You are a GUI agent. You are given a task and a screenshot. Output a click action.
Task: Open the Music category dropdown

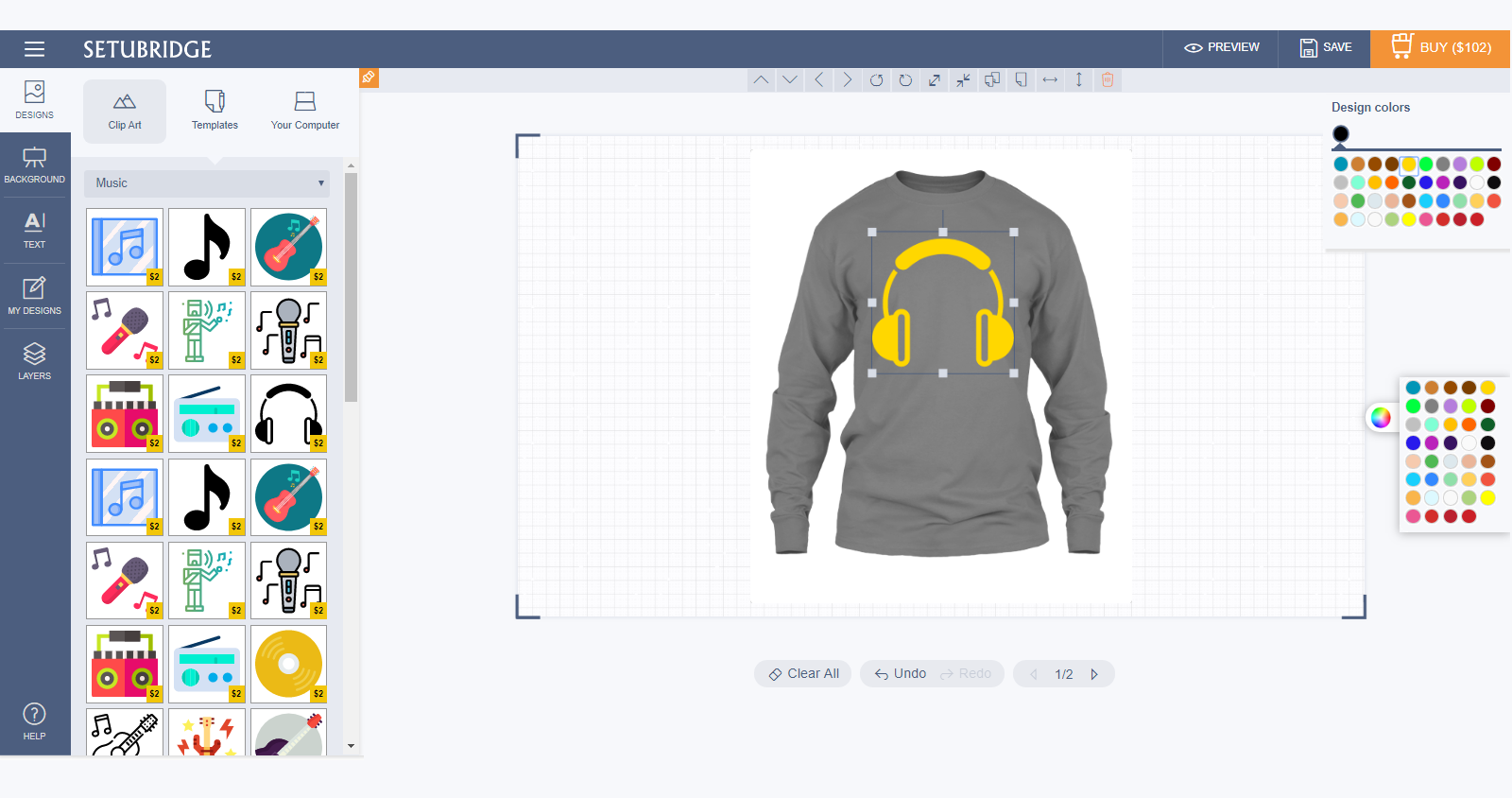pos(207,183)
